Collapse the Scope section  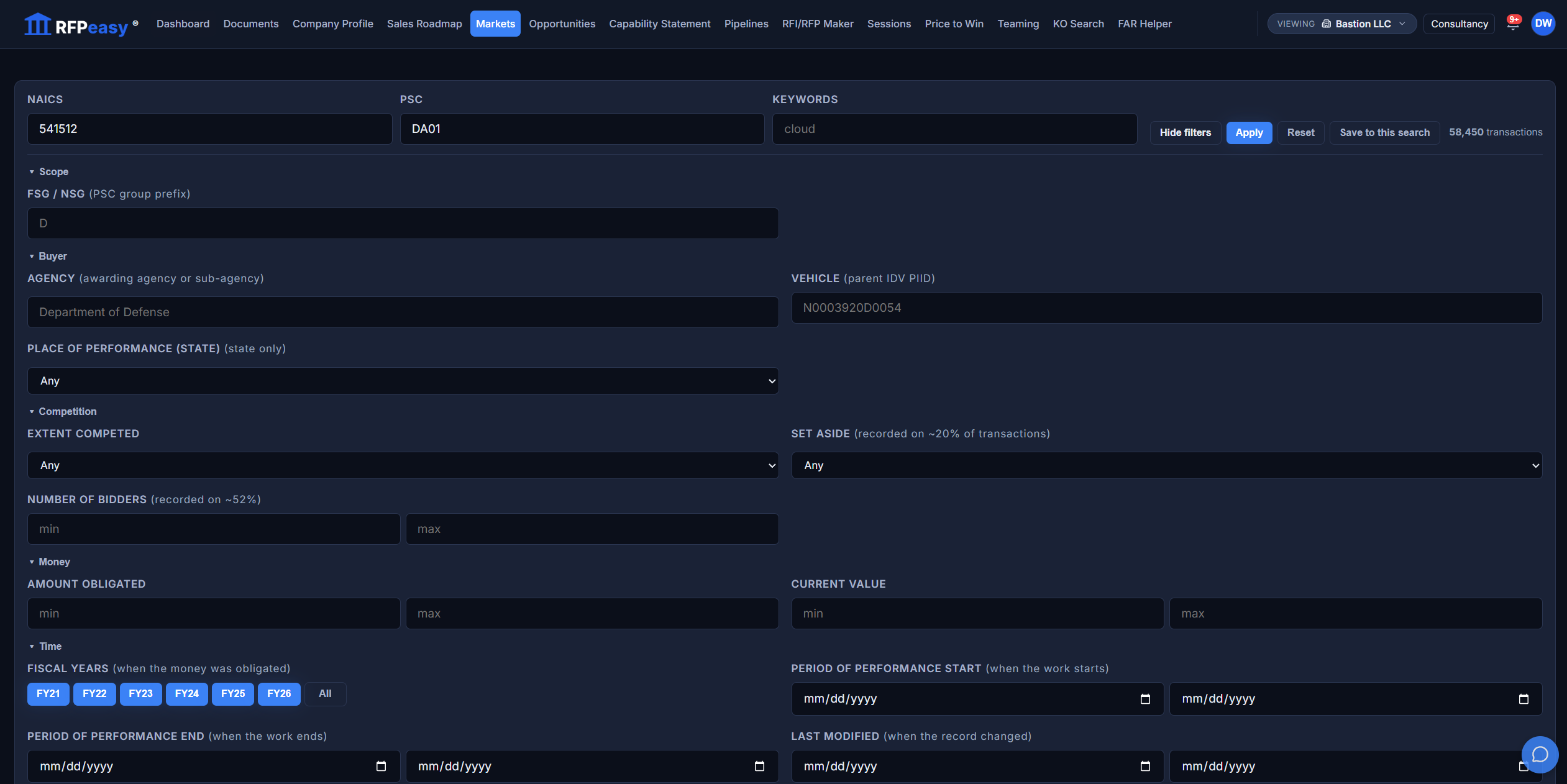click(48, 171)
